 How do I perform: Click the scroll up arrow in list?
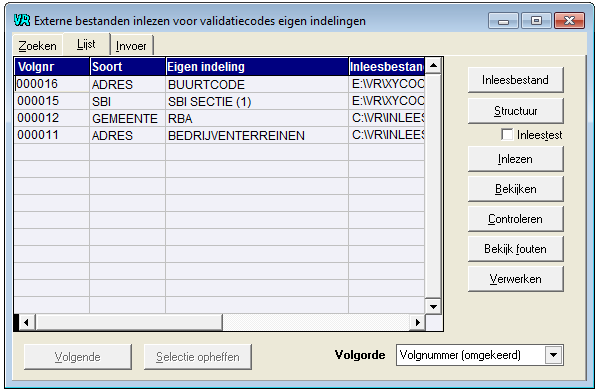click(433, 66)
